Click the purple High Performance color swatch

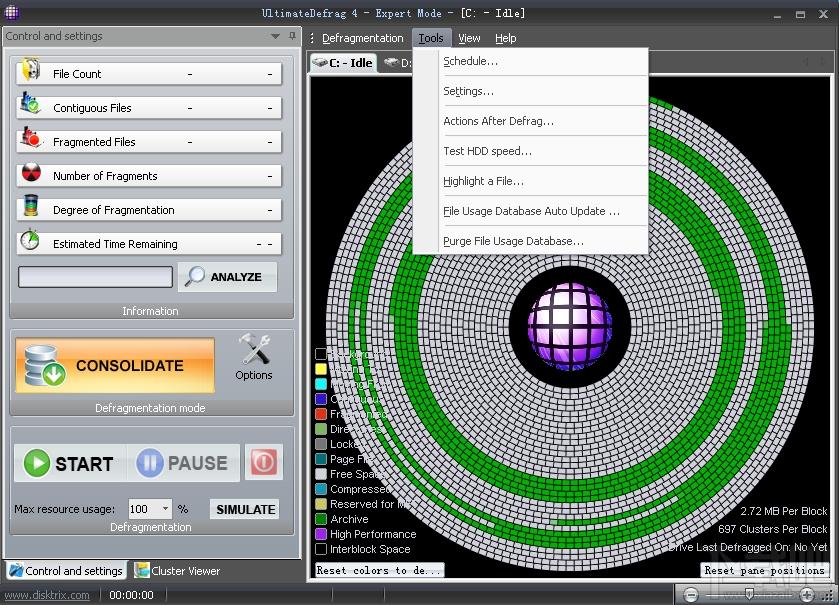click(321, 534)
